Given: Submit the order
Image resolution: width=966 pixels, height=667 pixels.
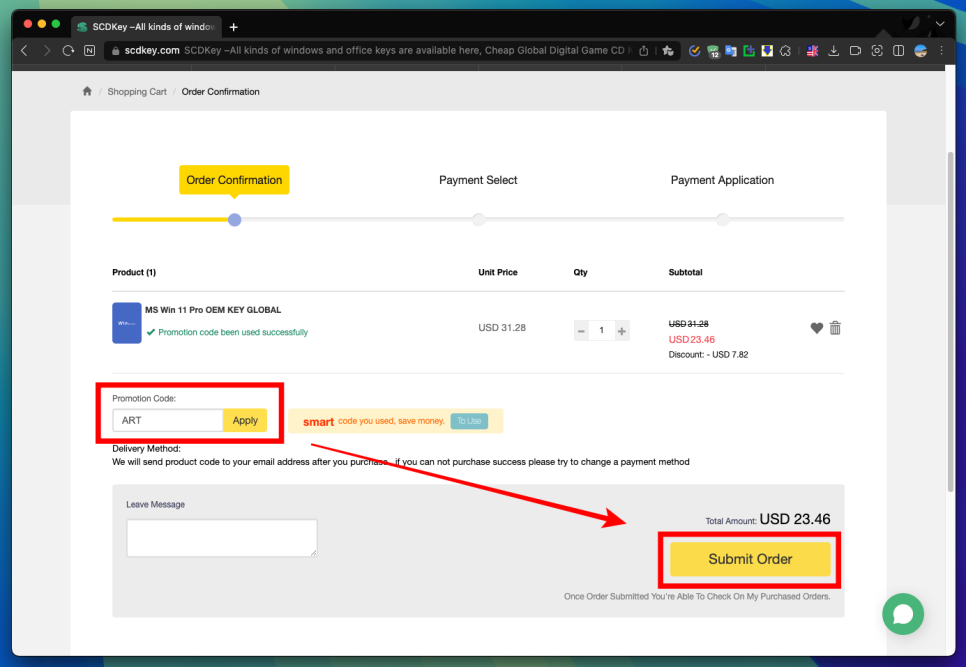Looking at the screenshot, I should coord(750,559).
